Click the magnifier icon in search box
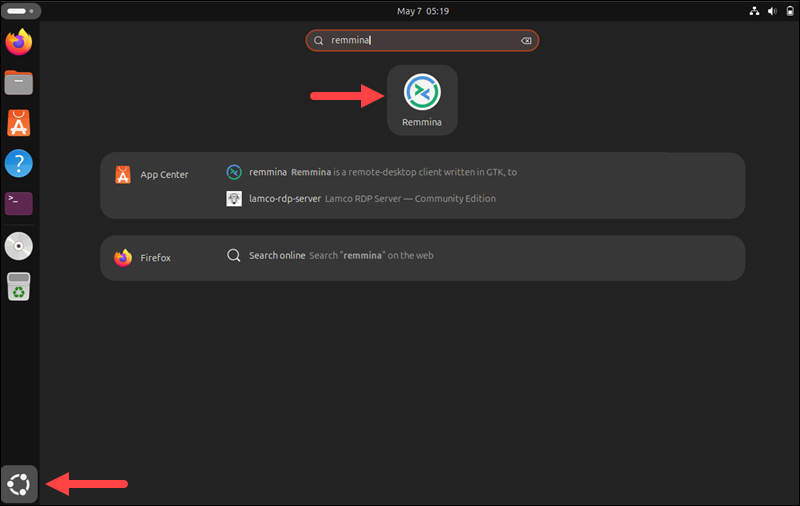The width and height of the screenshot is (800, 506). 318,41
